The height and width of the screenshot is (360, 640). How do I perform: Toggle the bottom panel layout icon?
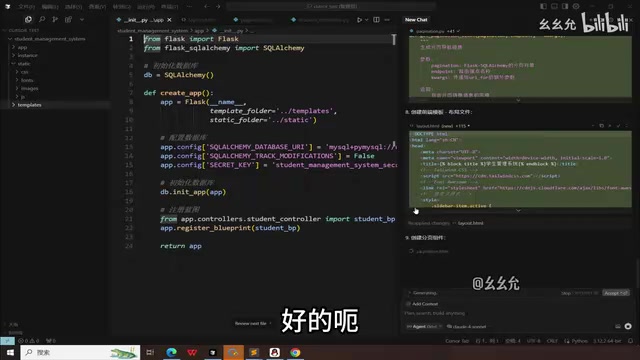554,7
